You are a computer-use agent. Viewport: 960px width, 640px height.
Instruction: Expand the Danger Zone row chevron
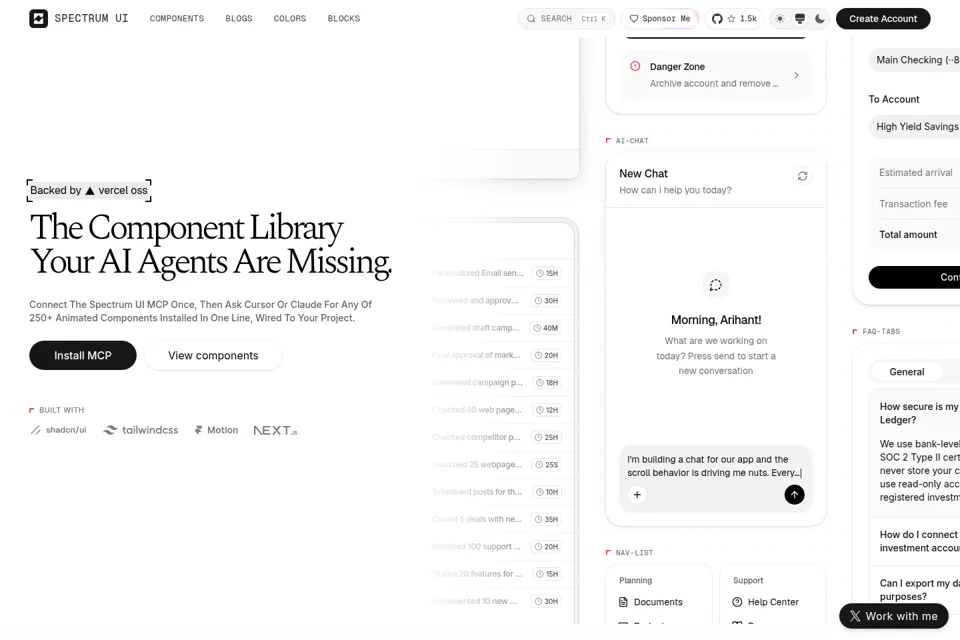[x=796, y=75]
